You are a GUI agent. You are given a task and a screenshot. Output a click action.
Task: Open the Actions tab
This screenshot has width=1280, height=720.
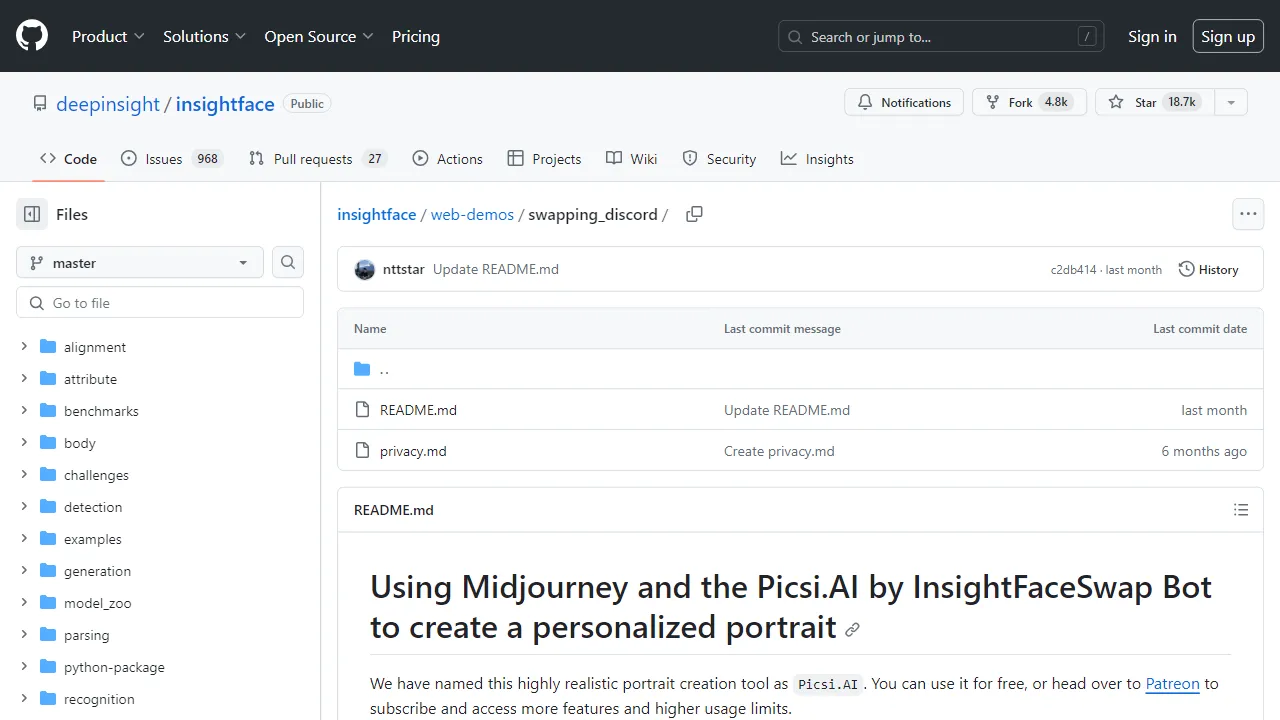pyautogui.click(x=447, y=159)
